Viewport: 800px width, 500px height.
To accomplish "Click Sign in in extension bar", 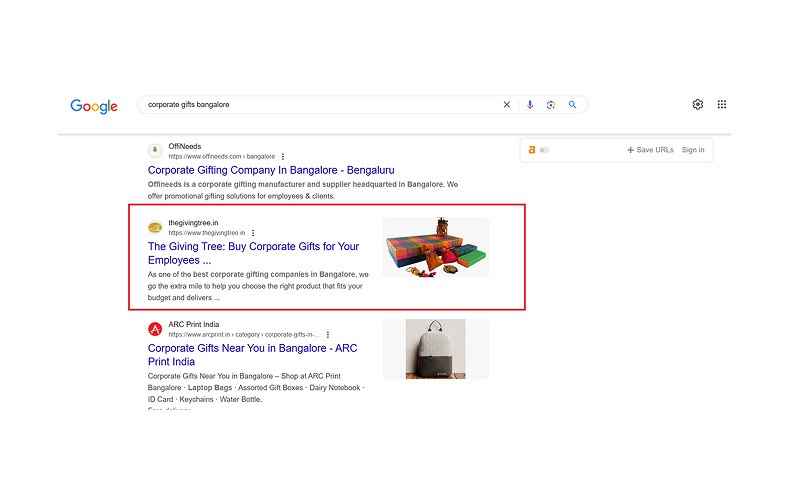I will pyautogui.click(x=693, y=150).
